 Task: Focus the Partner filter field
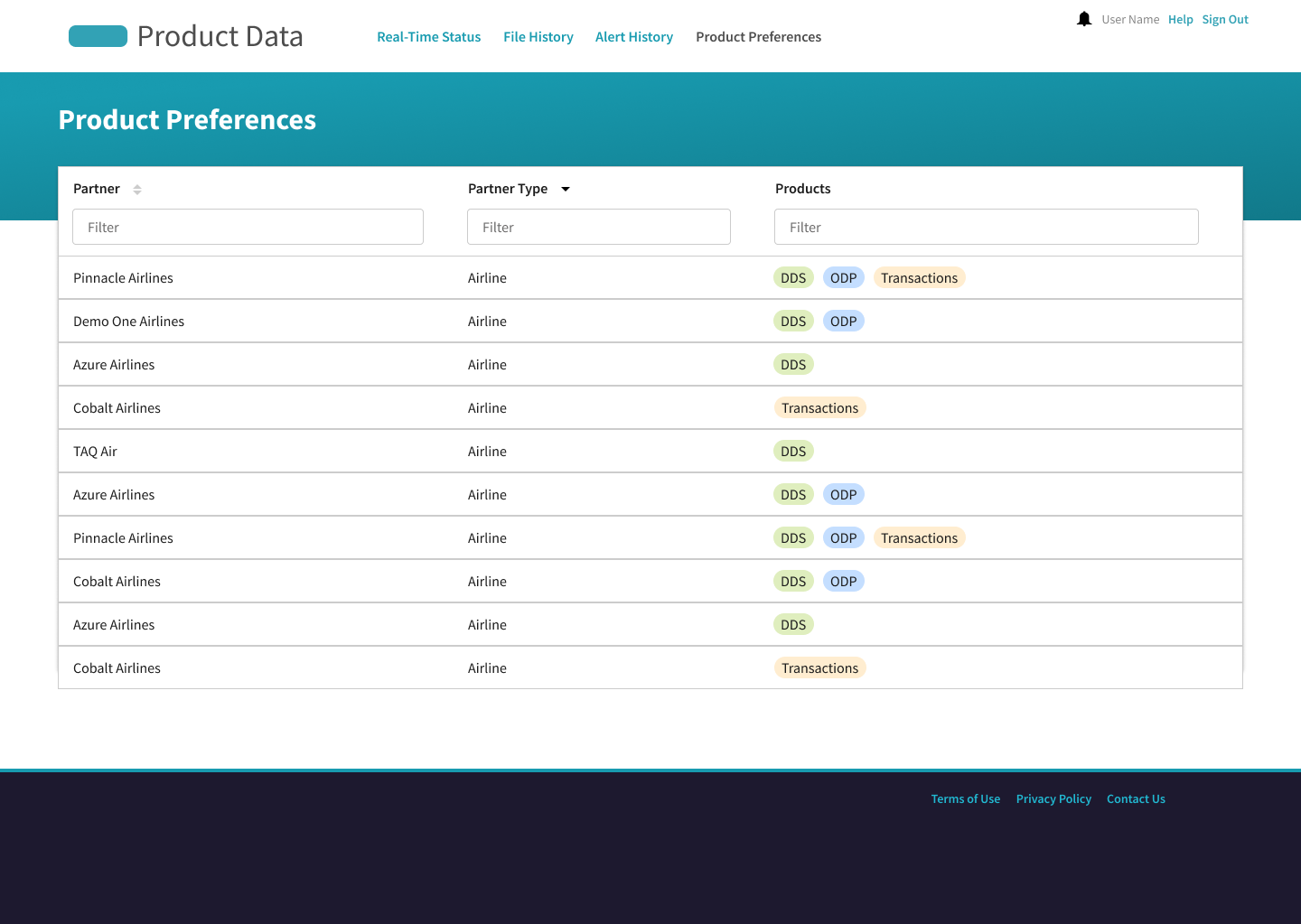tap(248, 227)
